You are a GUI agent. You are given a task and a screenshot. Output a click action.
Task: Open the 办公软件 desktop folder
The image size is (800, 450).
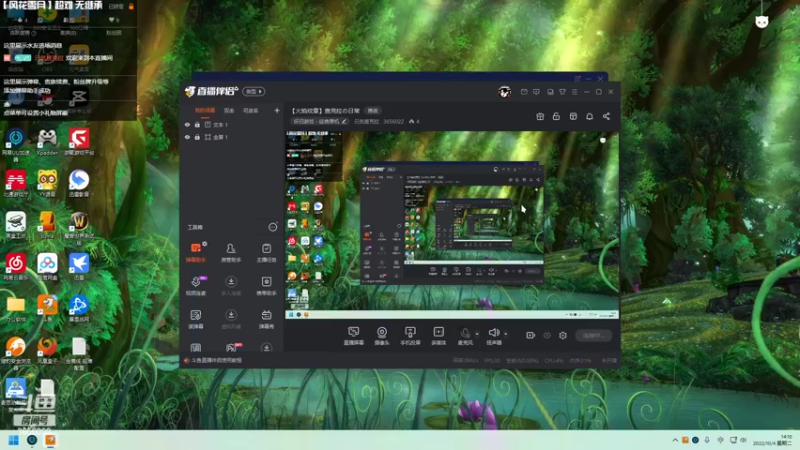pos(16,309)
